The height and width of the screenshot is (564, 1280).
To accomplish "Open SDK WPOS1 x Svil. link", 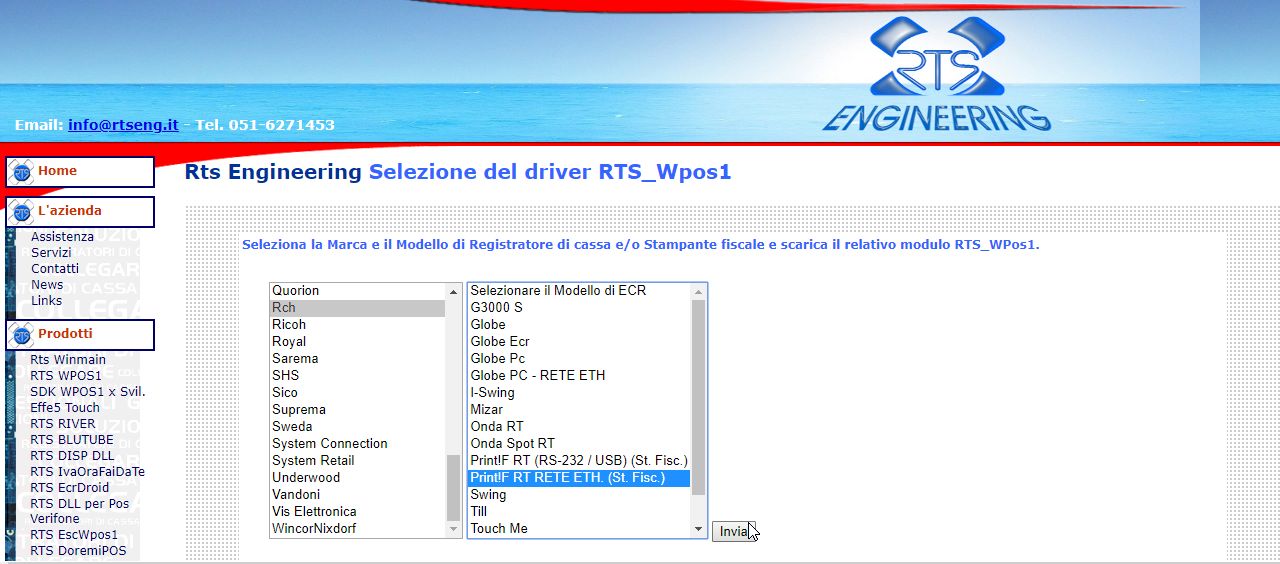I will point(88,392).
